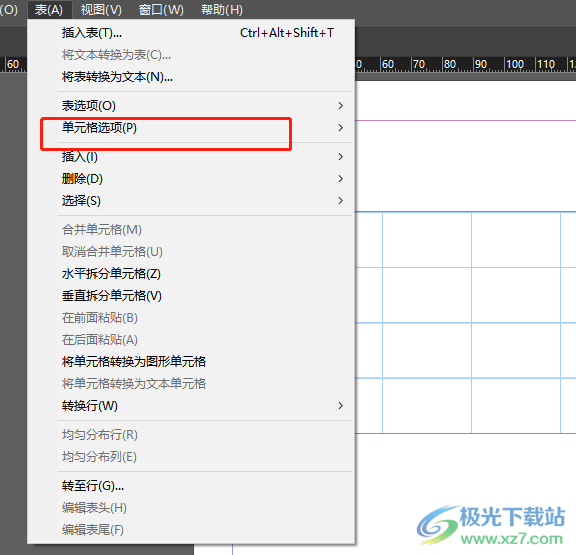Open the 帮助(H) menu

click(222, 10)
